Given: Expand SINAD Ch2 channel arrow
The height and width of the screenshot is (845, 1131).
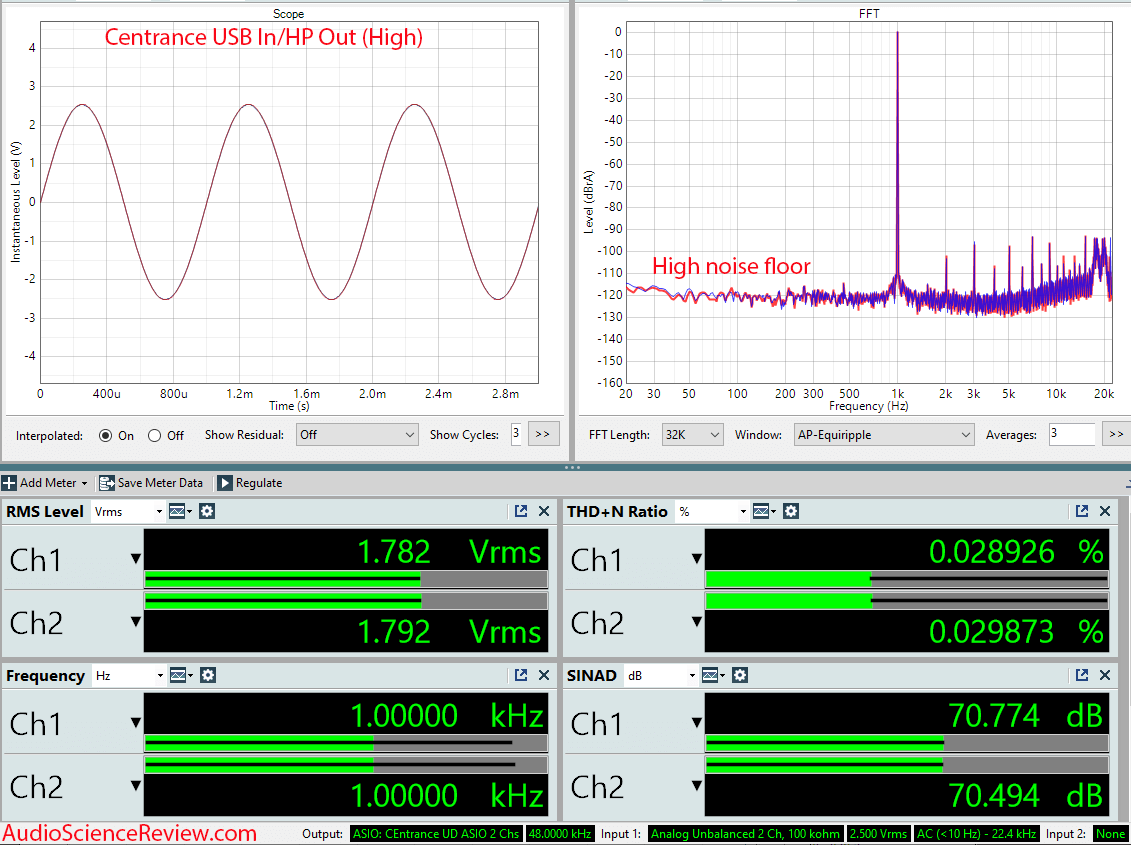Looking at the screenshot, I should (x=696, y=785).
